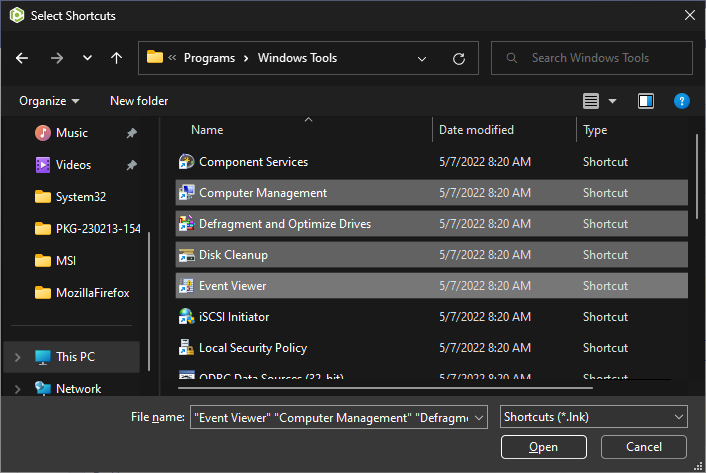Expand the address bar history dropdown
Viewport: 706px width, 473px height.
pyautogui.click(x=422, y=59)
